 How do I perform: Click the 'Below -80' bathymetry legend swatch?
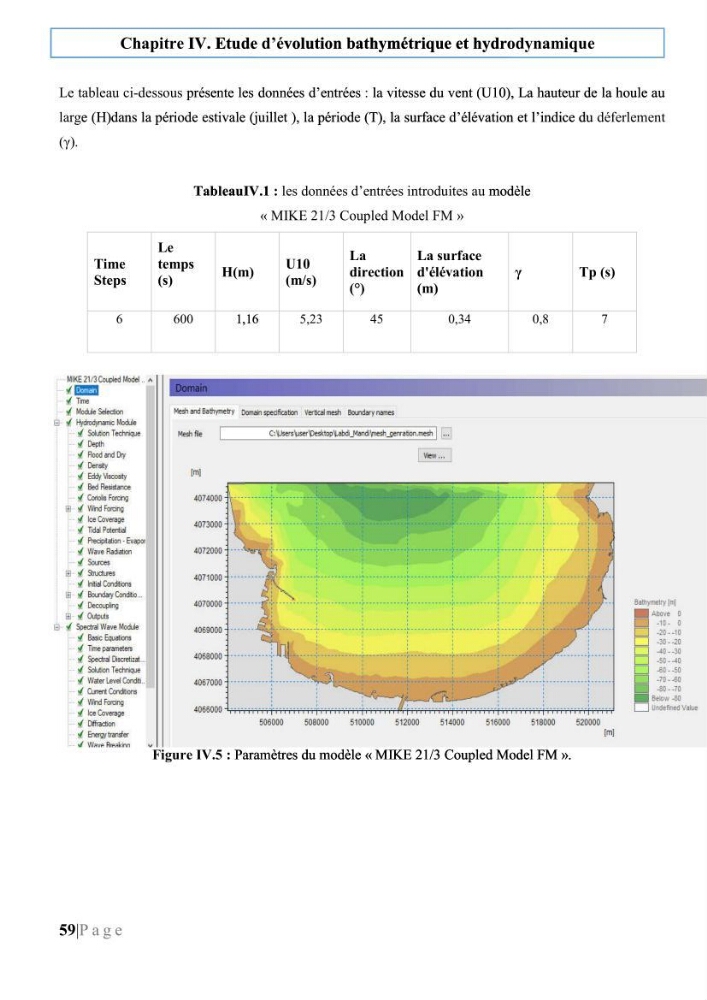[641, 698]
